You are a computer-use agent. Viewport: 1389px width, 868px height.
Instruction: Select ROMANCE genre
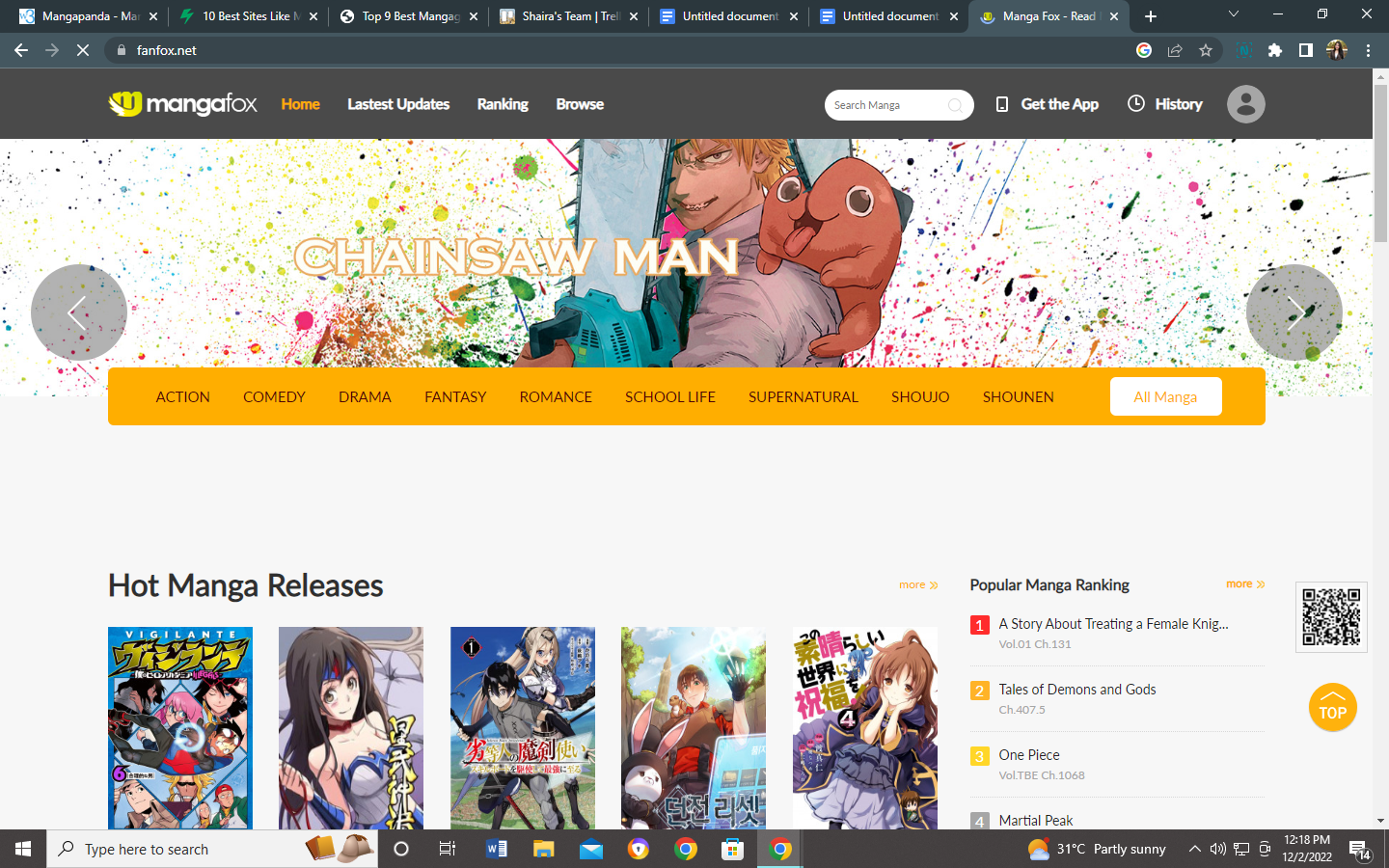[x=556, y=396]
